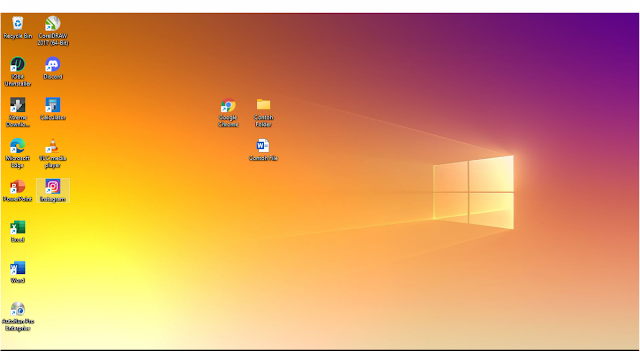Click the IObit Uninstaller shortcut
Image resolution: width=640 pixels, height=360 pixels.
(18, 71)
